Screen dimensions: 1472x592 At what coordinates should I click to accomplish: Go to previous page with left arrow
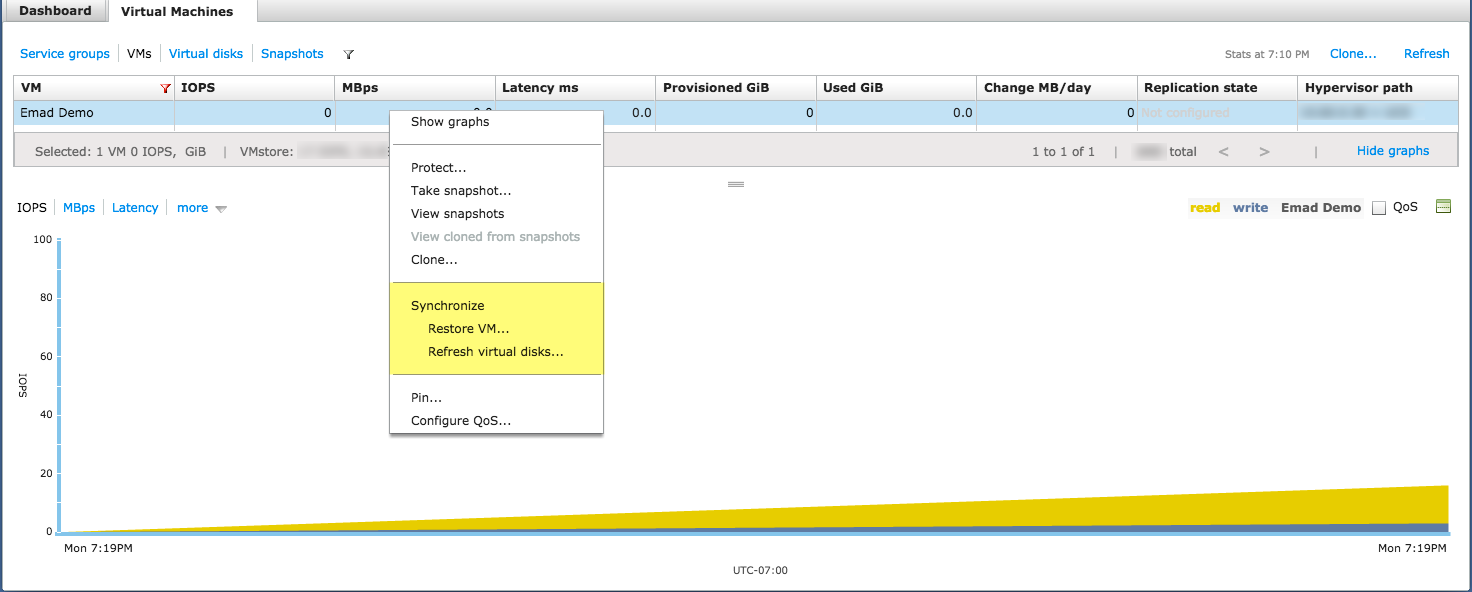pyautogui.click(x=1223, y=152)
